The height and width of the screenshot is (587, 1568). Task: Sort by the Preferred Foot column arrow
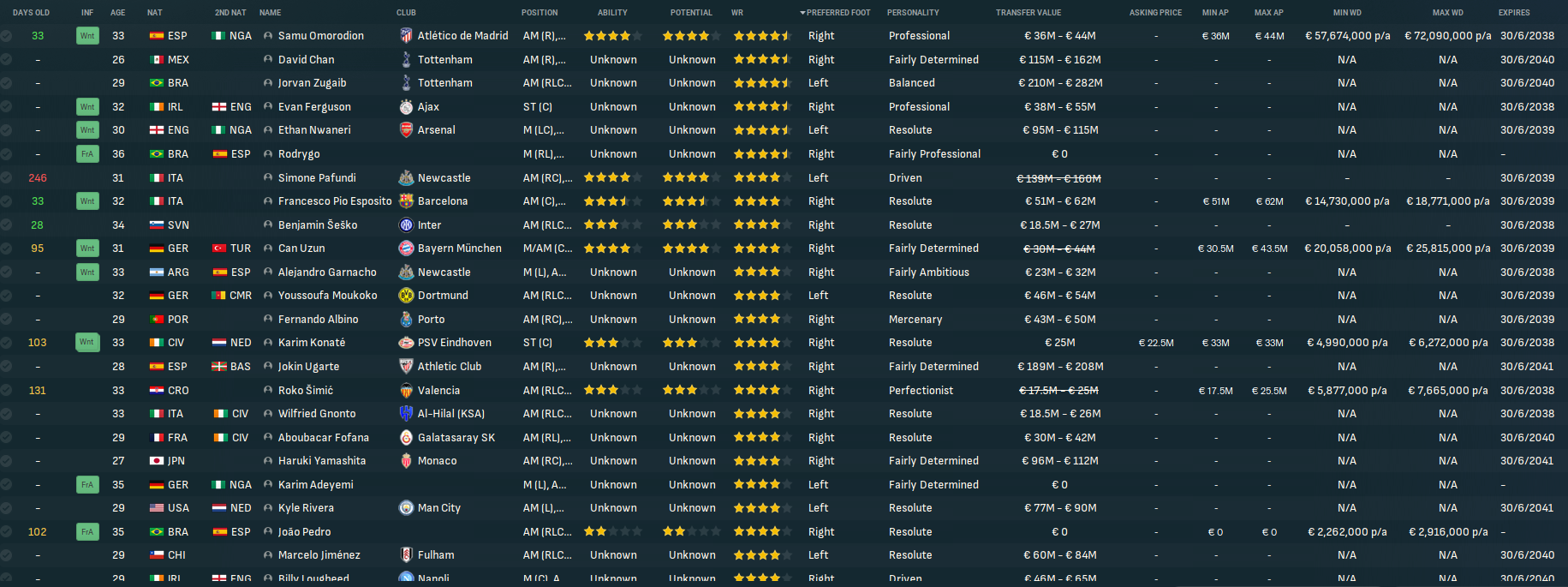pos(802,13)
